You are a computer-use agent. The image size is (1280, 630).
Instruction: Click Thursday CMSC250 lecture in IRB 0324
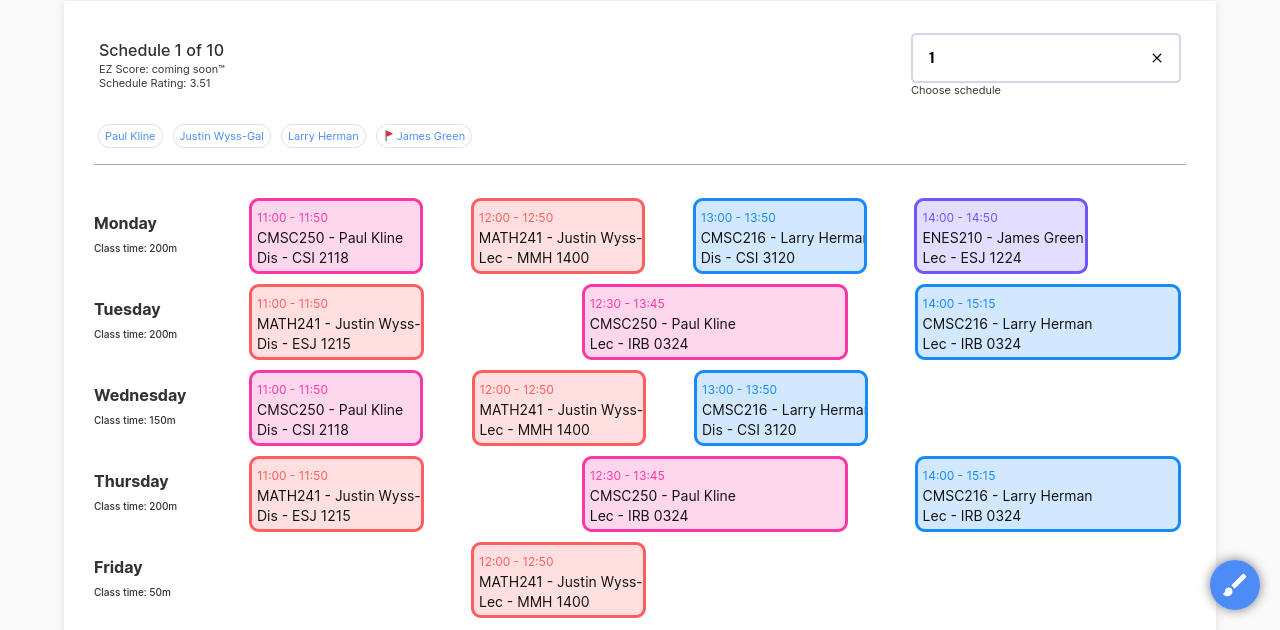tap(715, 494)
